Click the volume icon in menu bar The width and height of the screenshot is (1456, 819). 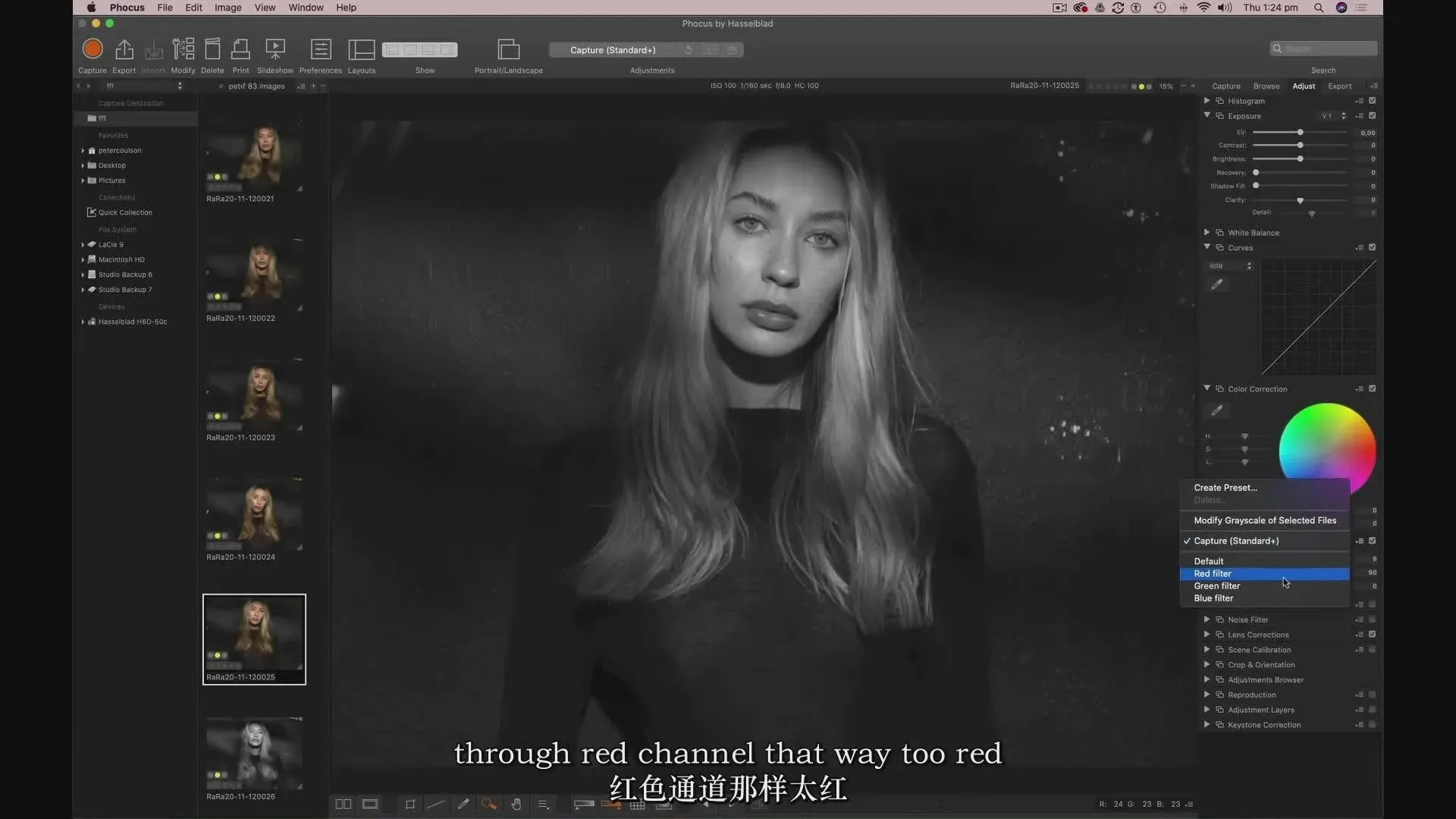(1225, 8)
